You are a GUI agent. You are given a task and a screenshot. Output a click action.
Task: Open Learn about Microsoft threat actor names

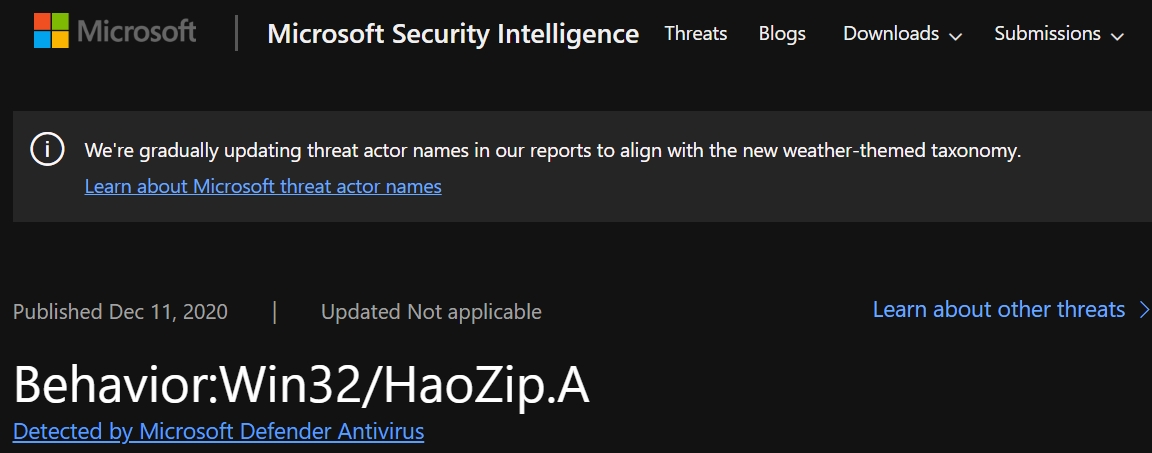pos(263,186)
